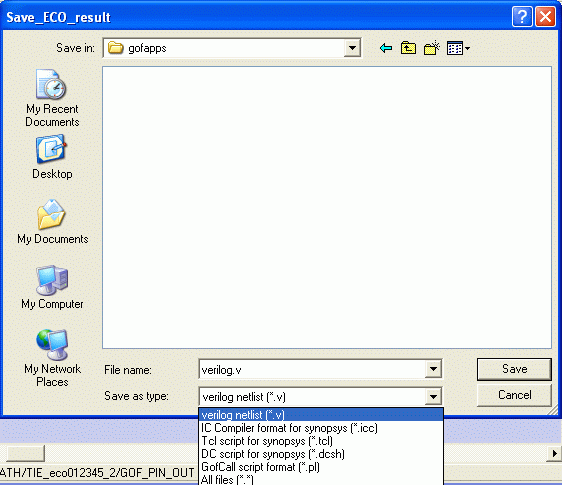562x485 pixels.
Task: Expand the Save in folder dropdown
Action: 352,48
